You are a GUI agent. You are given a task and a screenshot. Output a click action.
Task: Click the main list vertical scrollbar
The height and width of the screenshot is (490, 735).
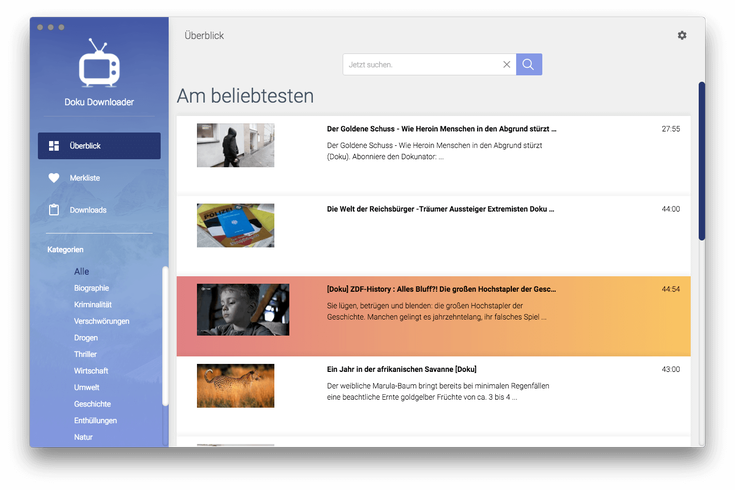(702, 161)
